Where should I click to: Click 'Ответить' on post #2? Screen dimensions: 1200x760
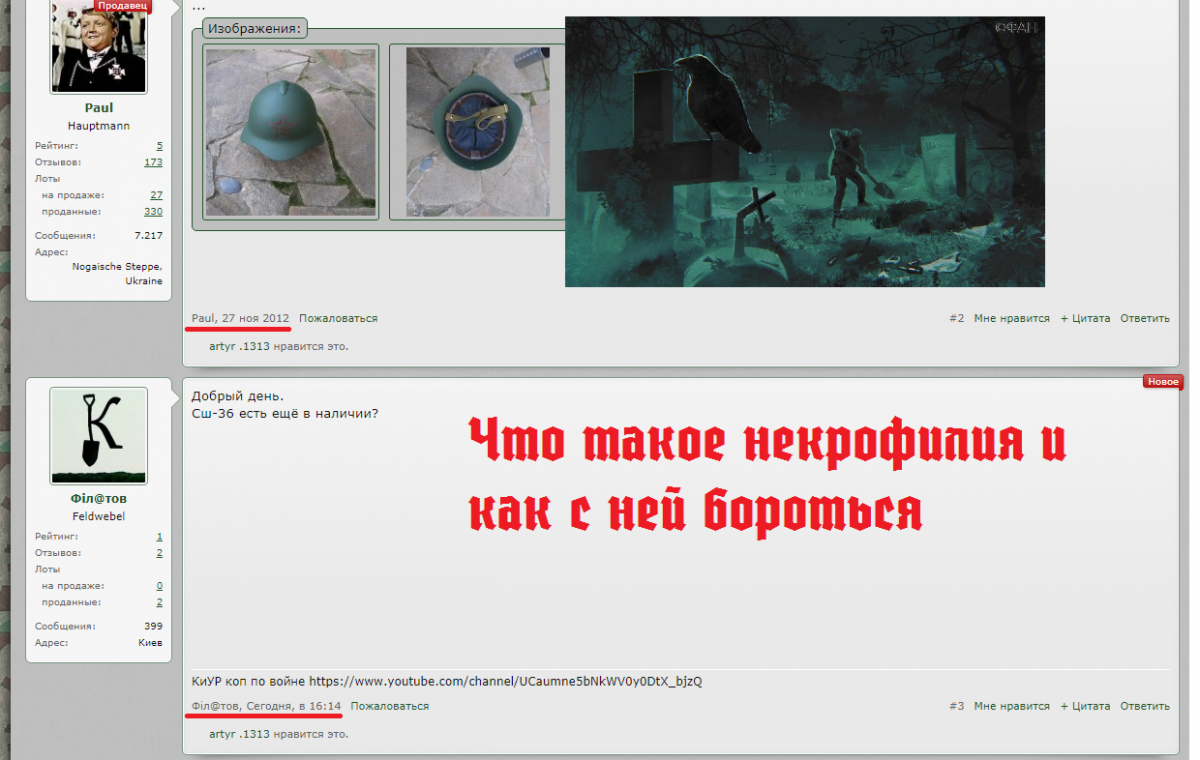(x=1145, y=318)
